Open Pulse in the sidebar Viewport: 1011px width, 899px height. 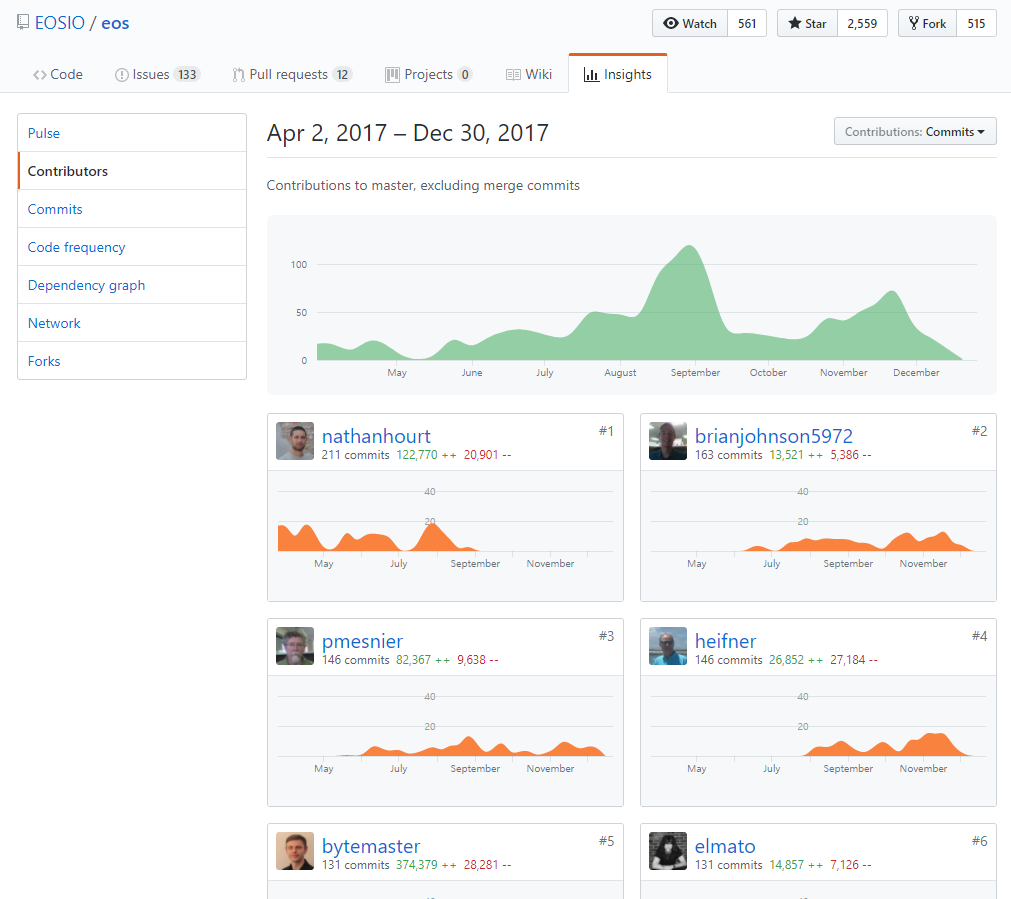click(x=132, y=133)
